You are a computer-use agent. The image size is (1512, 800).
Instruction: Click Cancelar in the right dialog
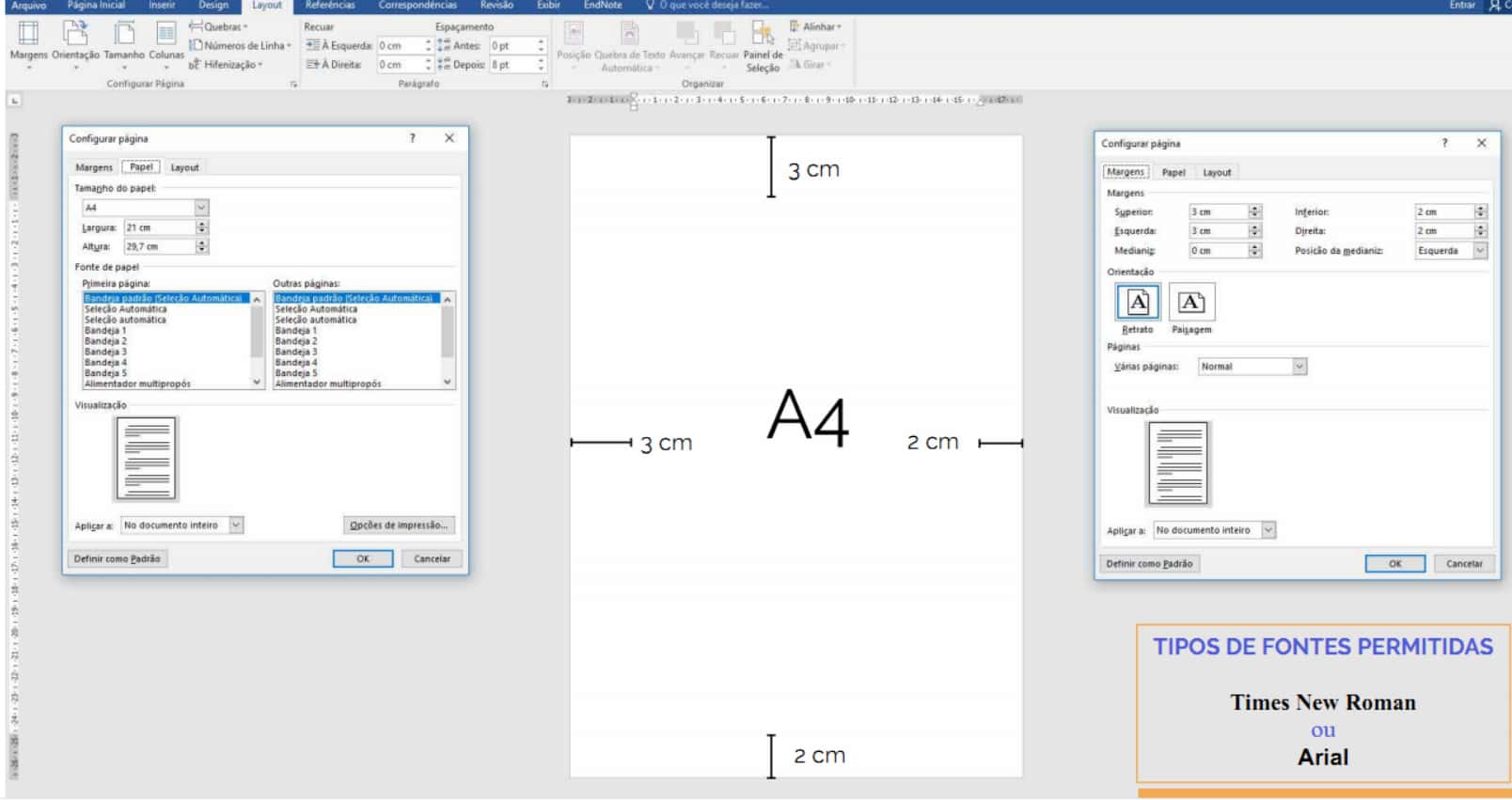tap(1464, 564)
